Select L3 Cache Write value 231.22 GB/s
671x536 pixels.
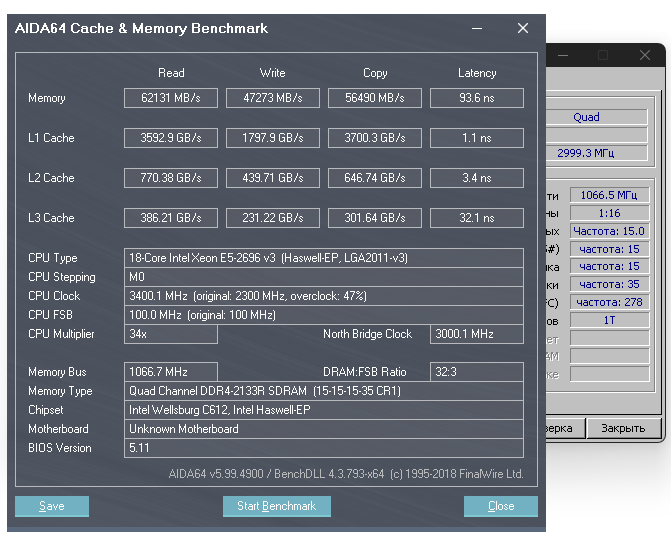[x=273, y=218]
